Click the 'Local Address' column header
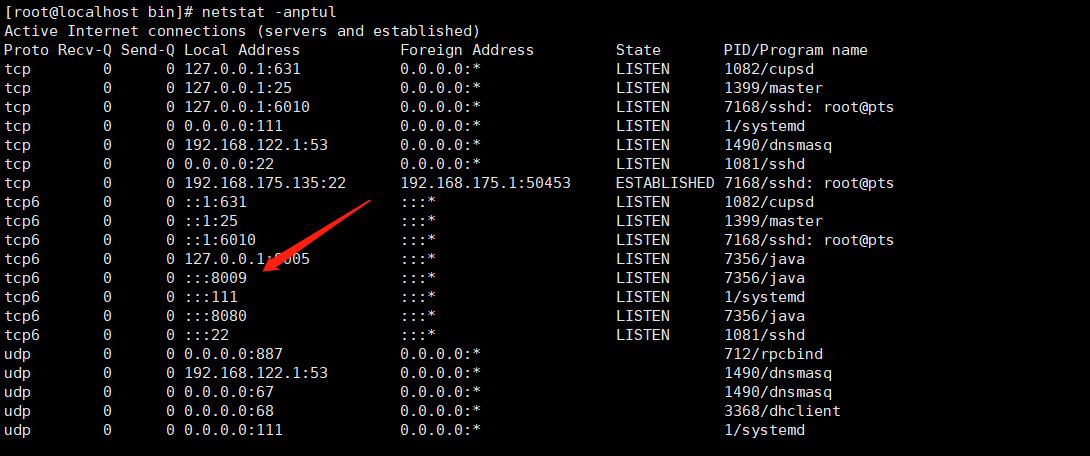 tap(242, 50)
